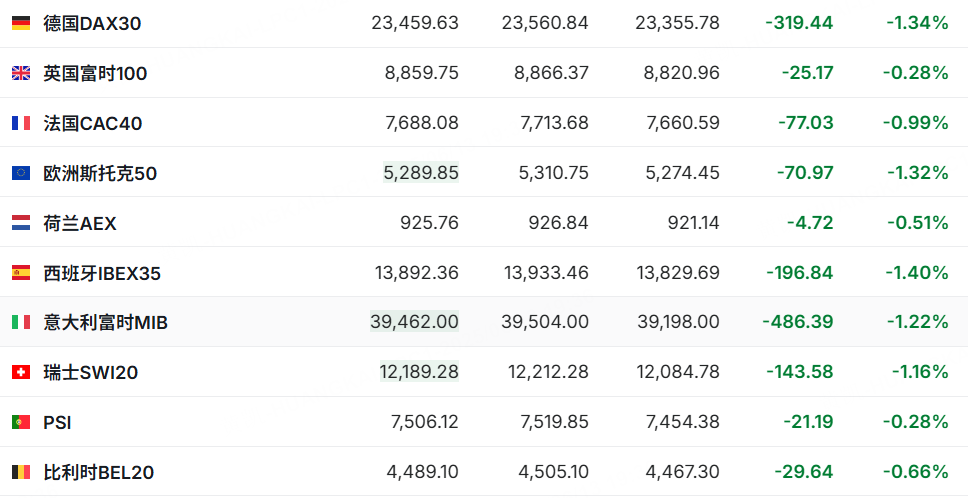
Task: Open the 英国富时100 index link
Action: pyautogui.click(x=95, y=73)
